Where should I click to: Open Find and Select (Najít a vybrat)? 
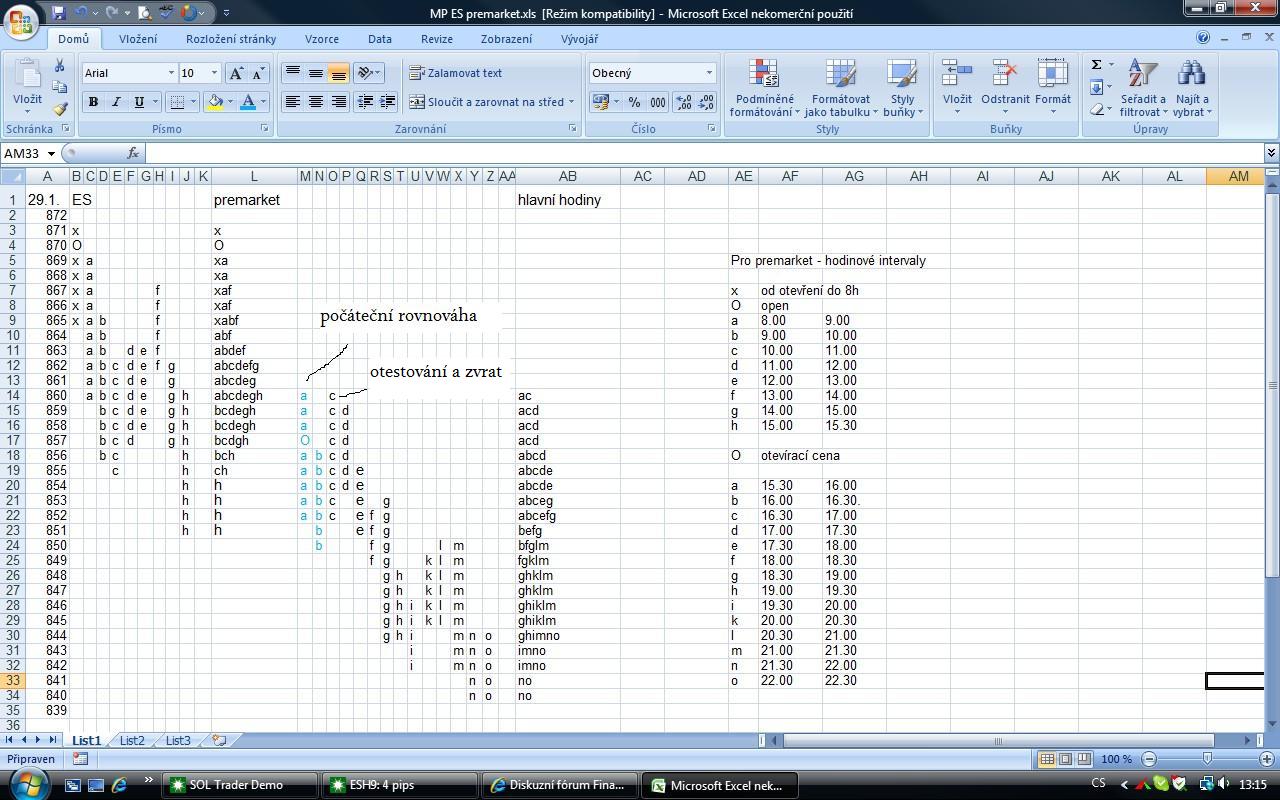[x=1191, y=89]
